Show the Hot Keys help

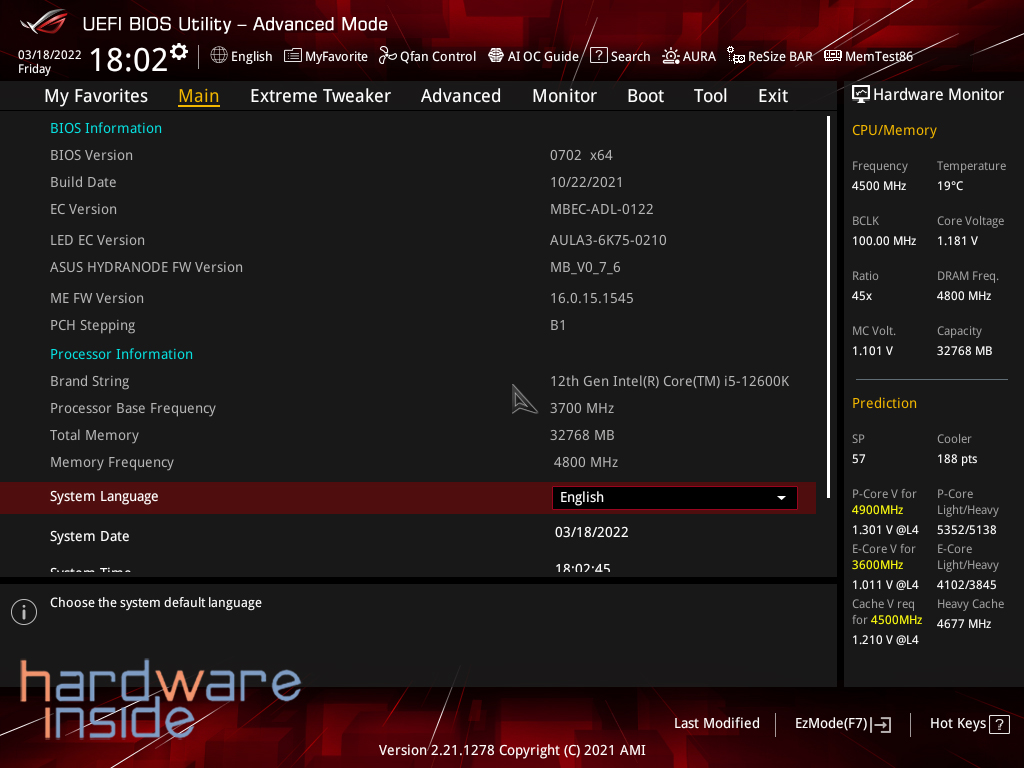[969, 723]
